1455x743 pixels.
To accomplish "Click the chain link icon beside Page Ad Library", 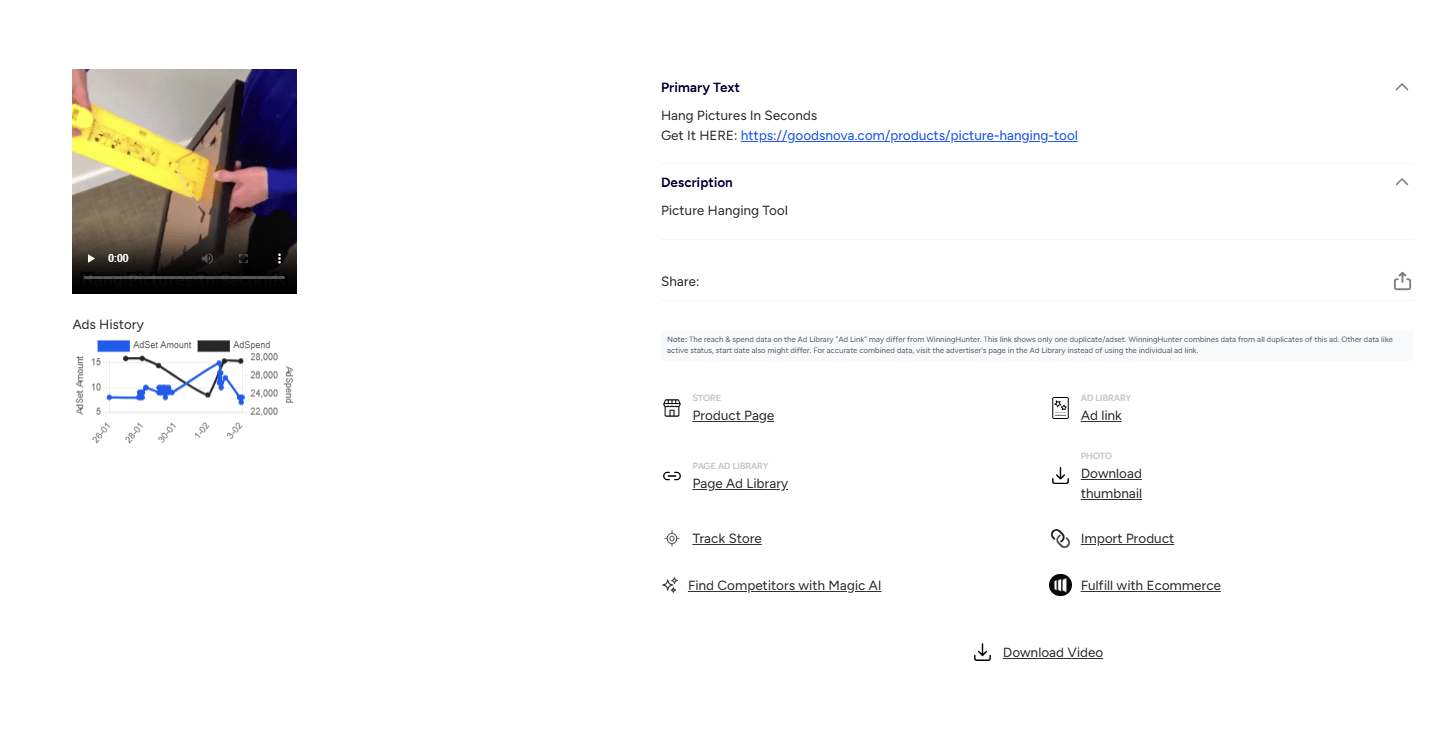I will (x=672, y=476).
